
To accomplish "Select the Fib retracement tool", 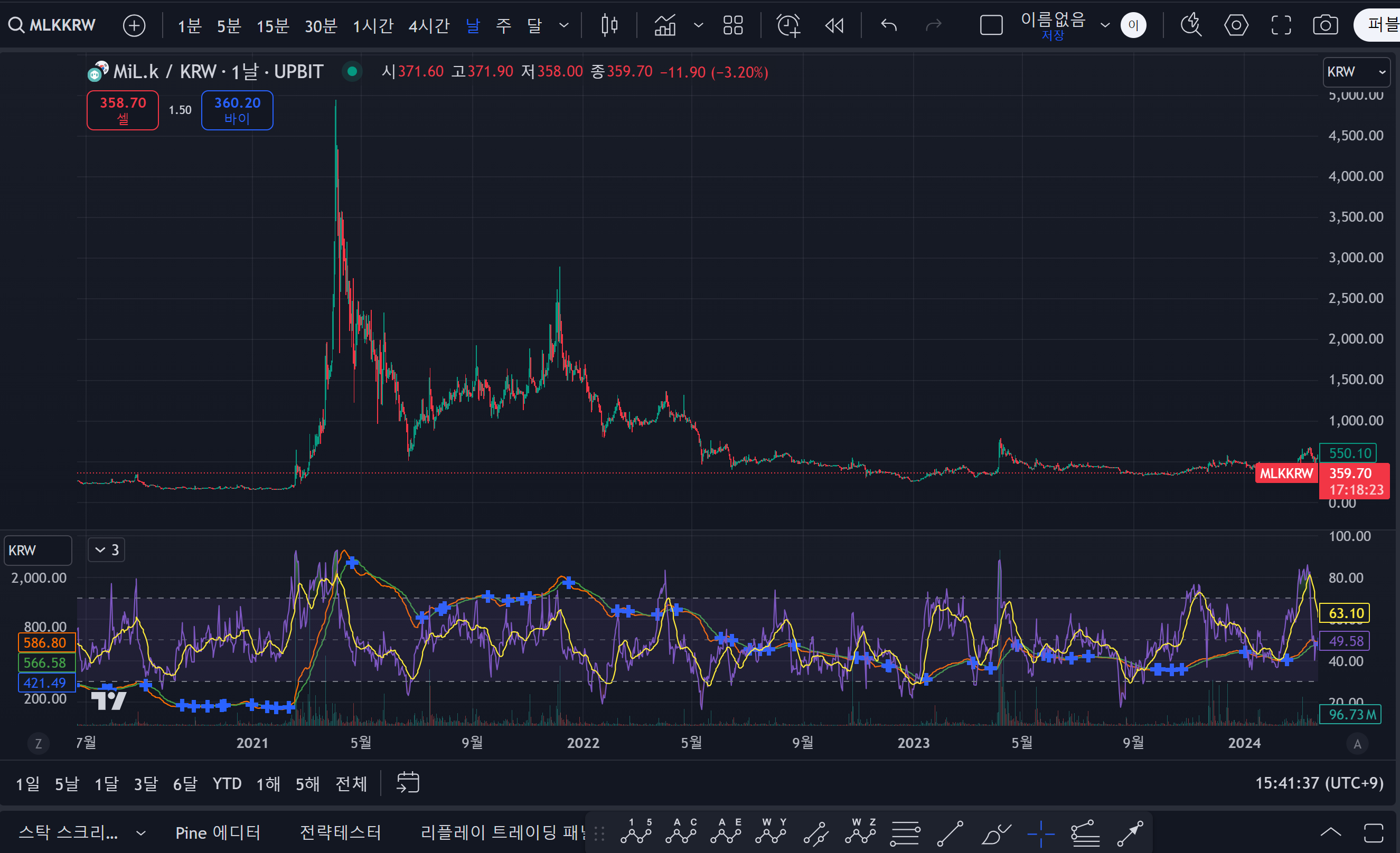I will click(x=905, y=833).
